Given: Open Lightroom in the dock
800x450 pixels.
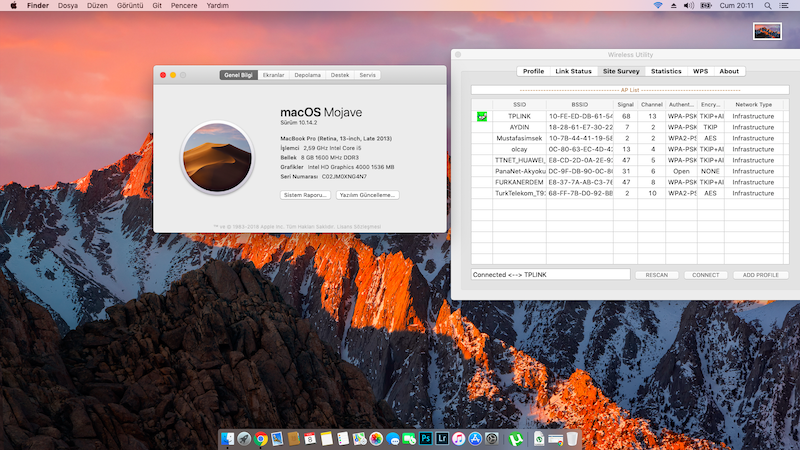Looking at the screenshot, I should click(441, 438).
